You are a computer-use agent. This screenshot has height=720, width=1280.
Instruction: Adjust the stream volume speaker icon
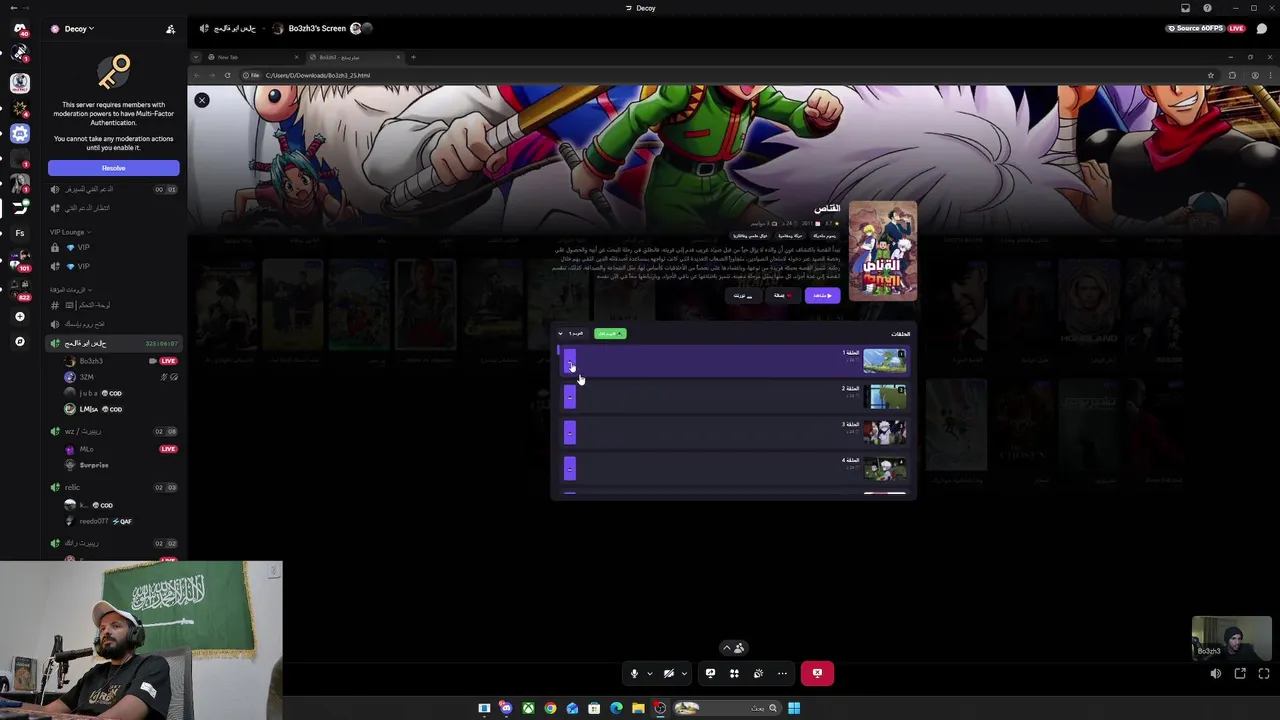[x=1215, y=674]
